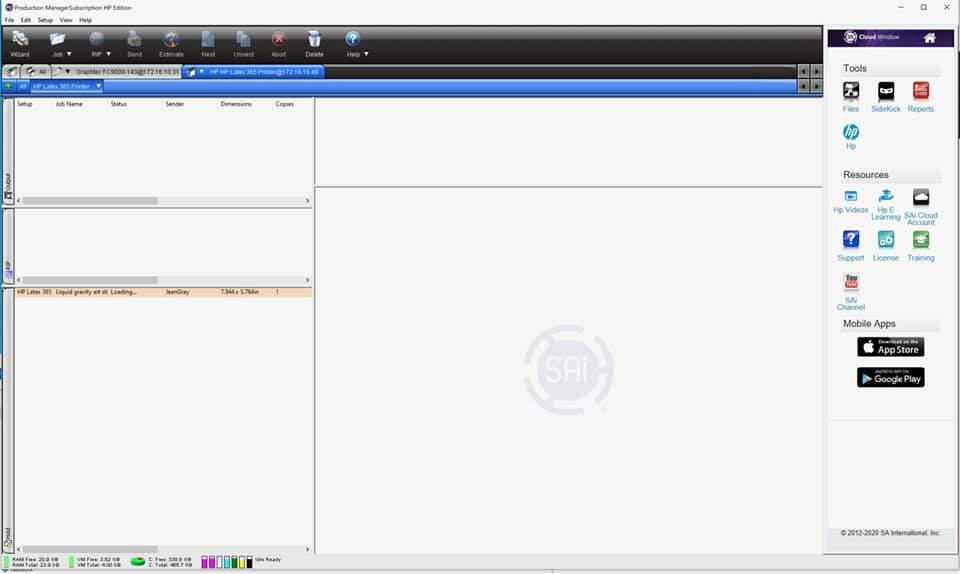Click the Setup column header
Viewport: 960px width, 574px height.
pos(24,104)
